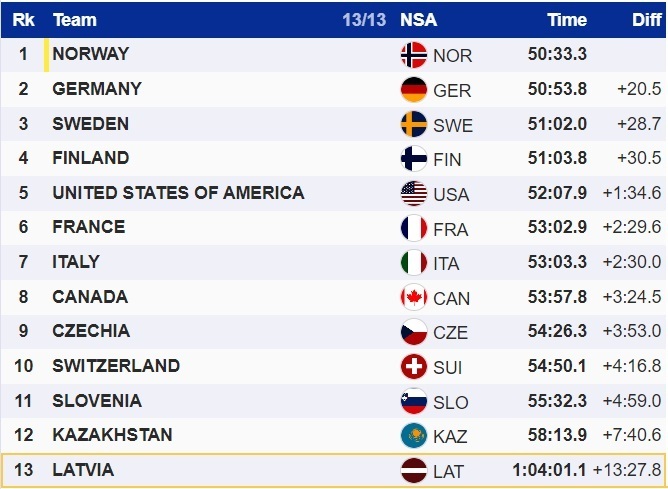Click the Norway flag icon

point(413,55)
